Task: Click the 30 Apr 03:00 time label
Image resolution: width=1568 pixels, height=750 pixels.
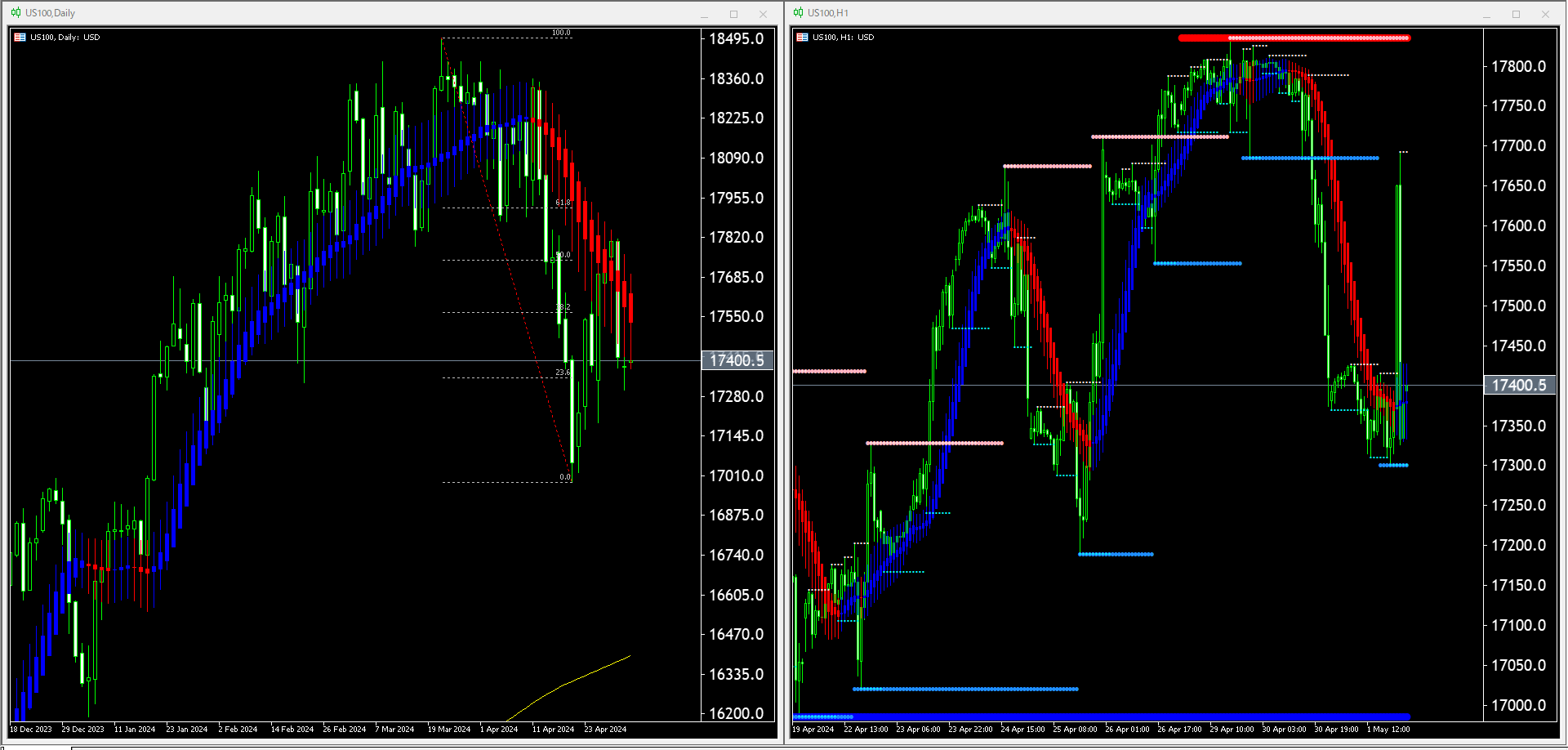Action: coord(1284,730)
